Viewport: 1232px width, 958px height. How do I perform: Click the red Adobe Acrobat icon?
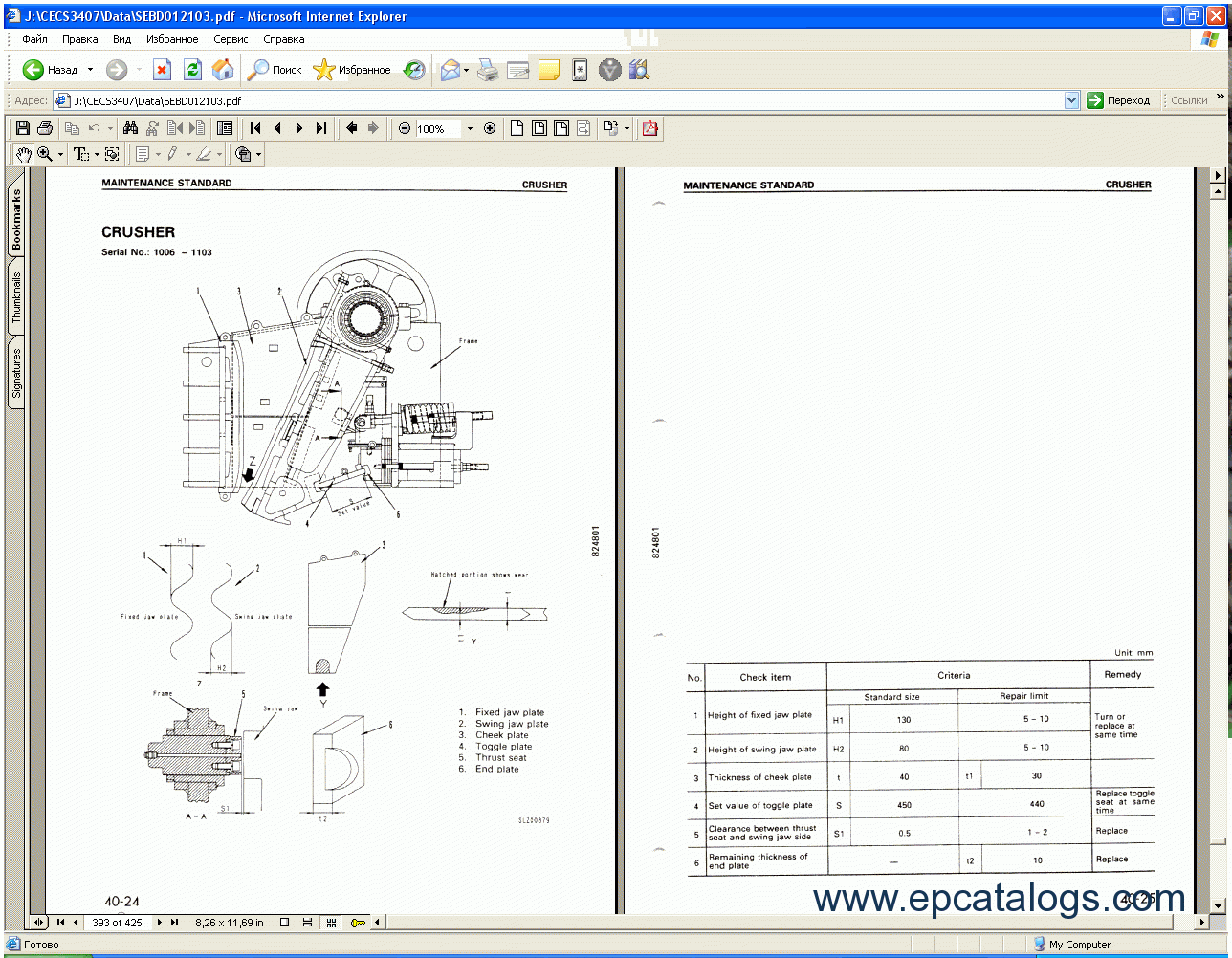pos(650,128)
